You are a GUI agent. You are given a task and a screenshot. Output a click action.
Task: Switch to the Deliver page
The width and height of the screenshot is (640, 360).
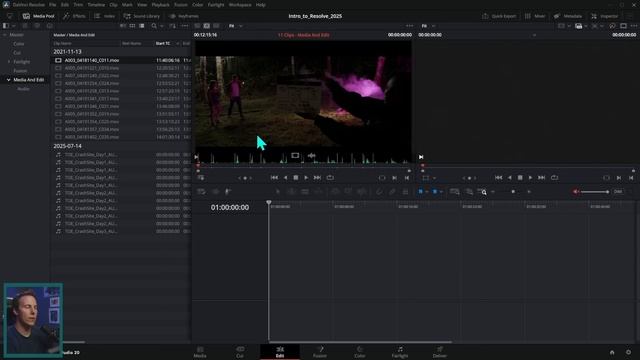[440, 352]
